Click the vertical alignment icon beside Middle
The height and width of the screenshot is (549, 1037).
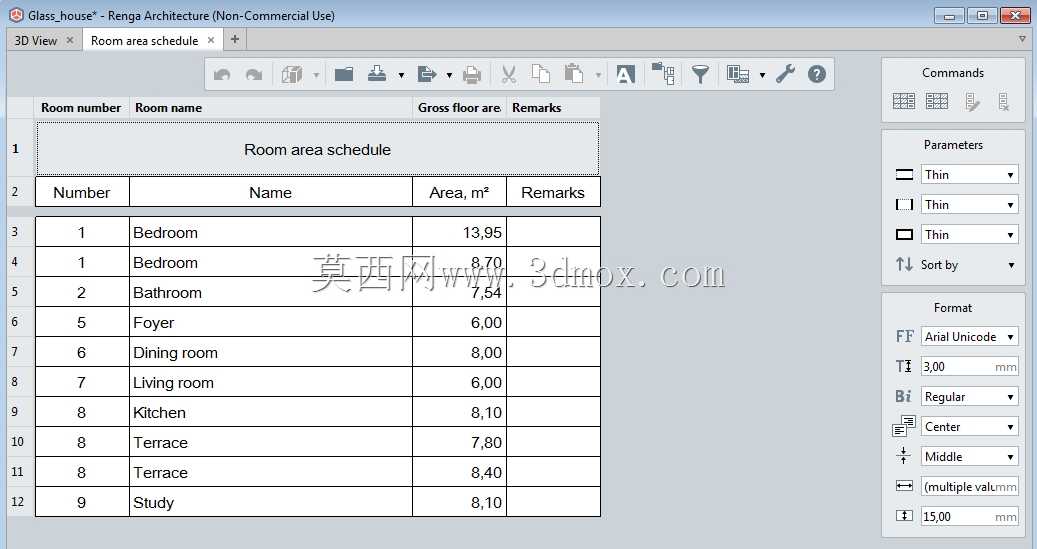click(903, 456)
